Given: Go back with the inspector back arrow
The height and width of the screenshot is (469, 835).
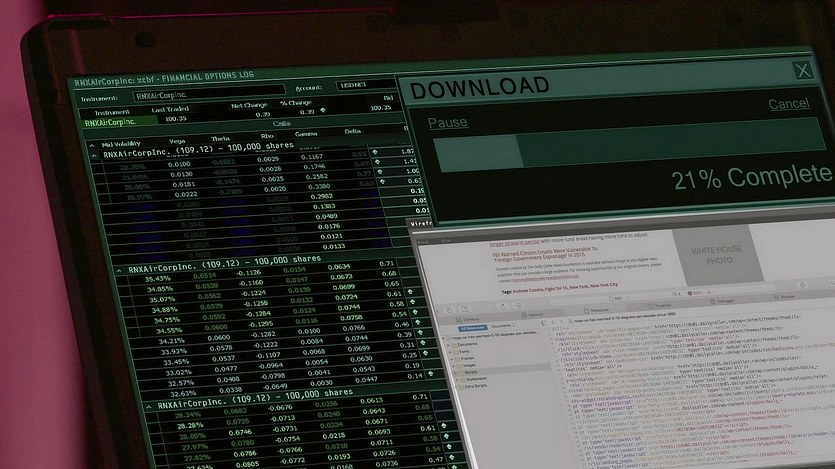Looking at the screenshot, I should 553,323.
